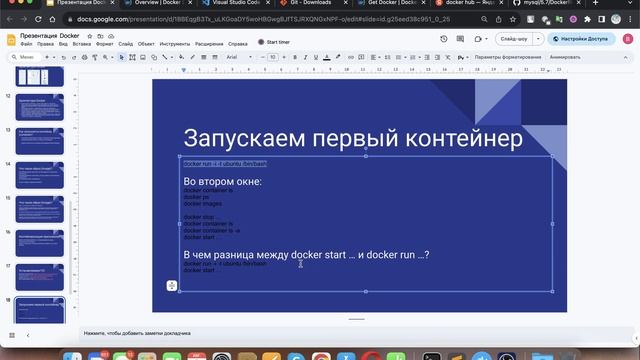Open the new slide plus dropdown arrow
This screenshot has width=640, height=360.
click(53, 58)
